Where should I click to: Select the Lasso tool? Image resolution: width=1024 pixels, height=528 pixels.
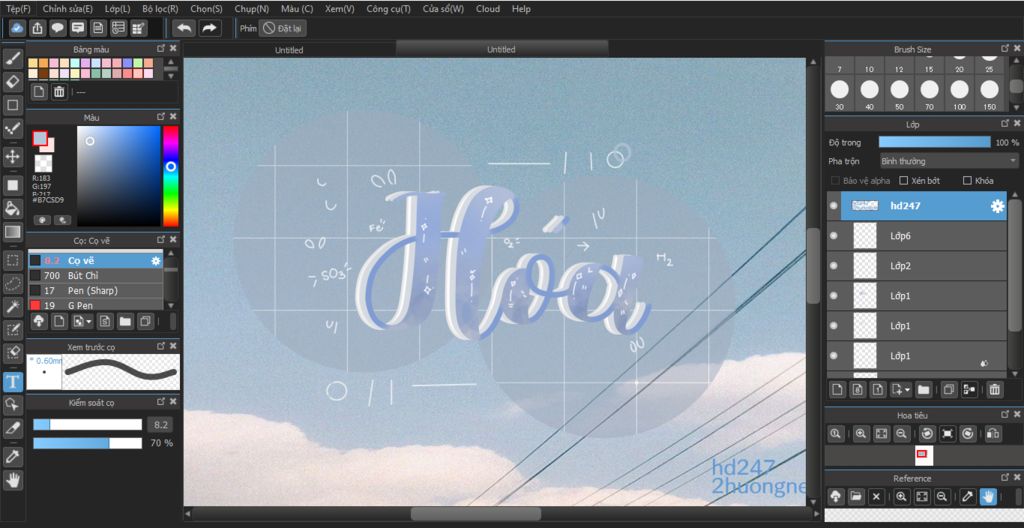click(12, 283)
